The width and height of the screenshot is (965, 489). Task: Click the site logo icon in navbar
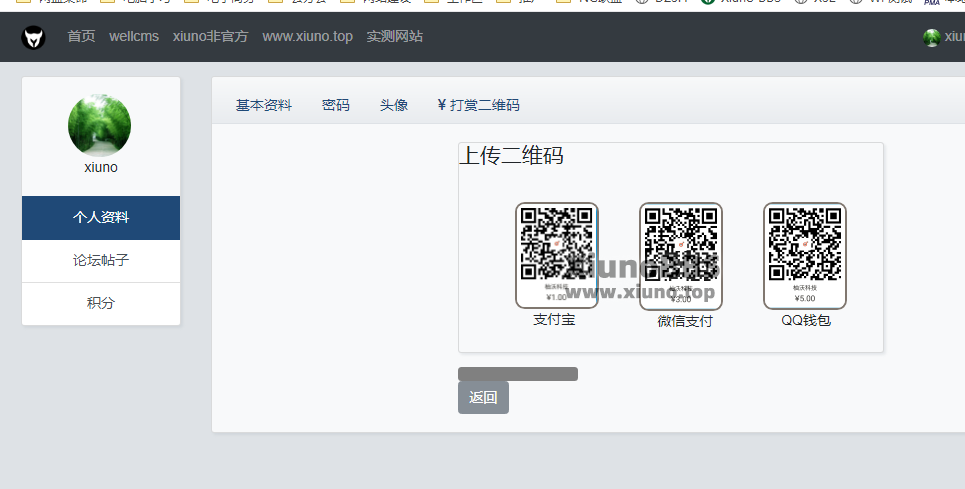(x=33, y=38)
